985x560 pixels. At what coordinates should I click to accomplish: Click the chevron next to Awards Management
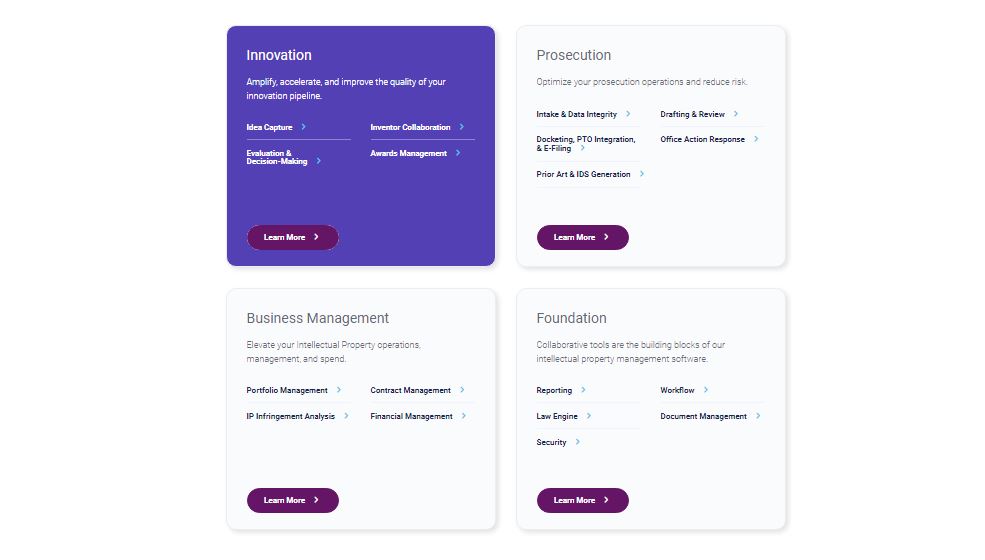point(457,153)
